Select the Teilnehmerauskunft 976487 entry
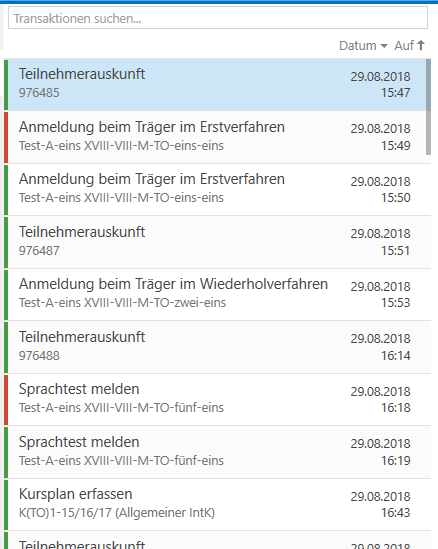The height and width of the screenshot is (549, 438). (x=219, y=242)
